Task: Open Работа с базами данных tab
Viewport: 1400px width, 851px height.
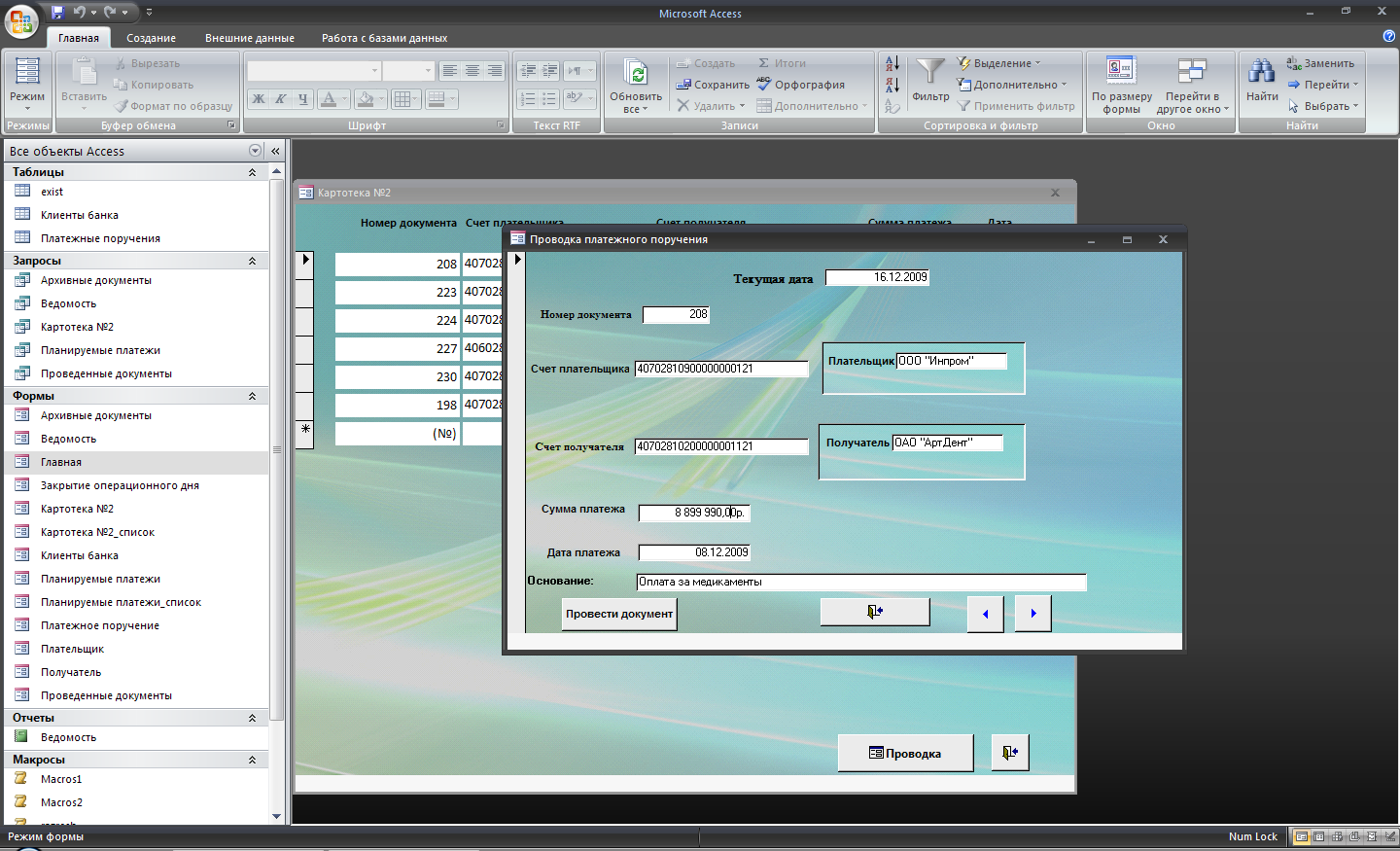Action: [384, 38]
